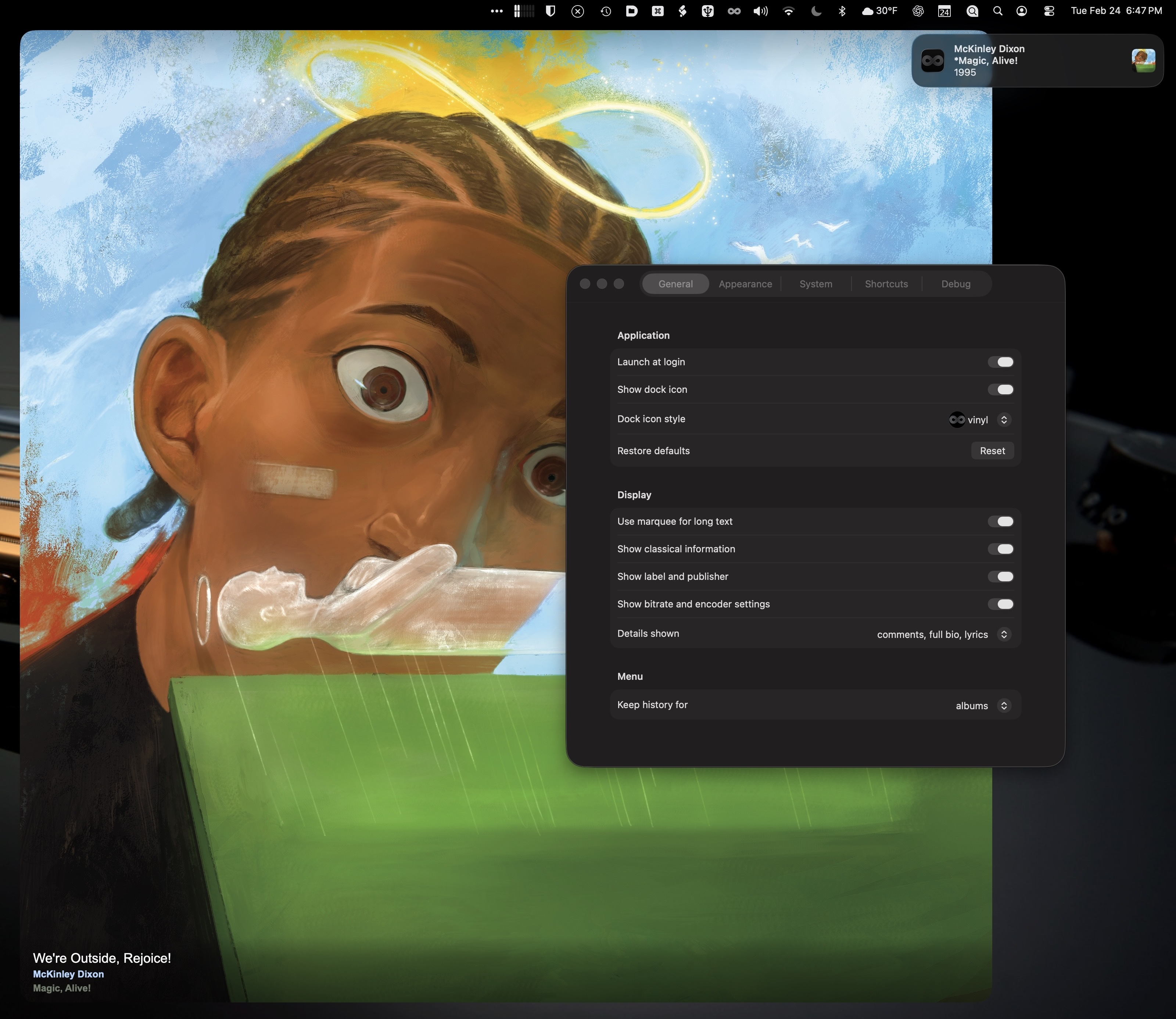Click the vinyl icon preview in Dock icon style
Image resolution: width=1176 pixels, height=1019 pixels.
(x=957, y=420)
